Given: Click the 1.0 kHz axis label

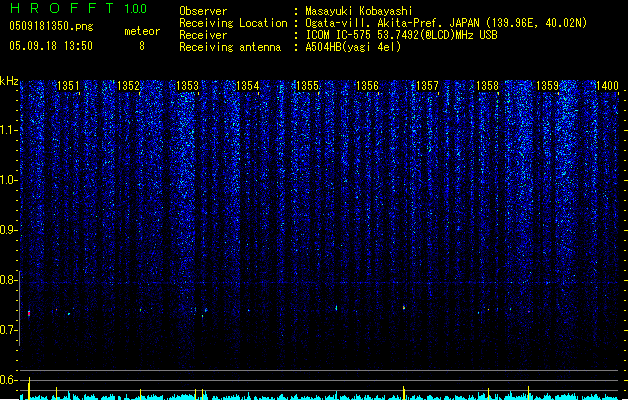Looking at the screenshot, I should pyautogui.click(x=8, y=180).
